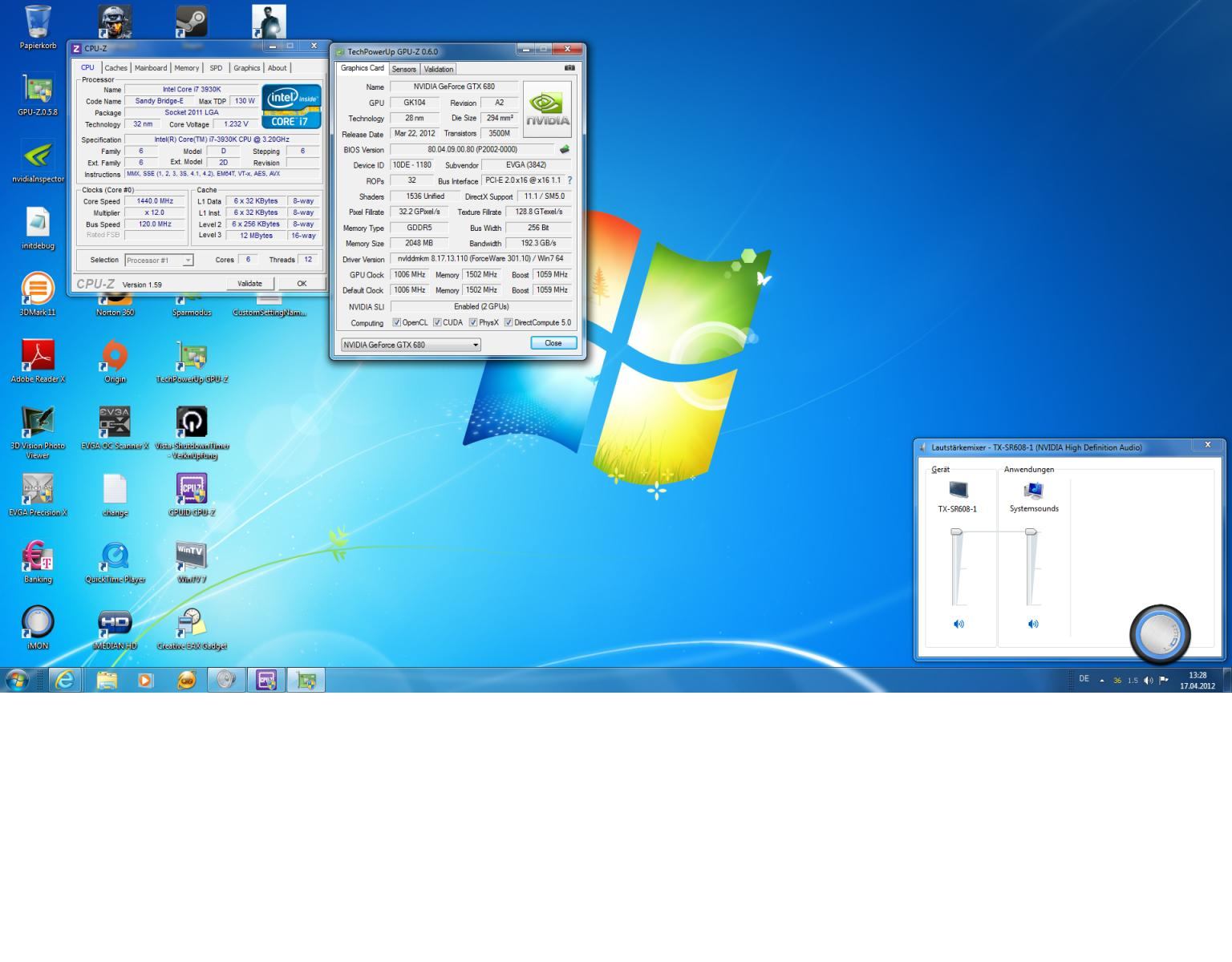The width and height of the screenshot is (1232, 962).
Task: Click the Systemsounds application icon
Action: click(x=1033, y=490)
